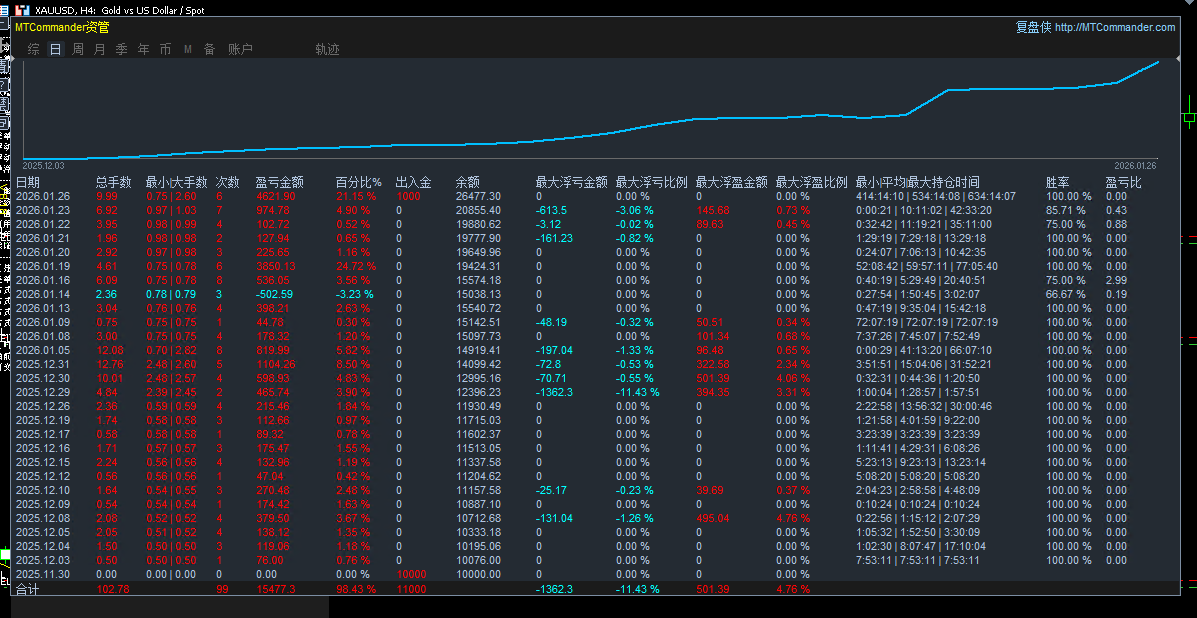1197x618 pixels.
Task: Click the 最大浮盈比例 column header
Action: 811,182
